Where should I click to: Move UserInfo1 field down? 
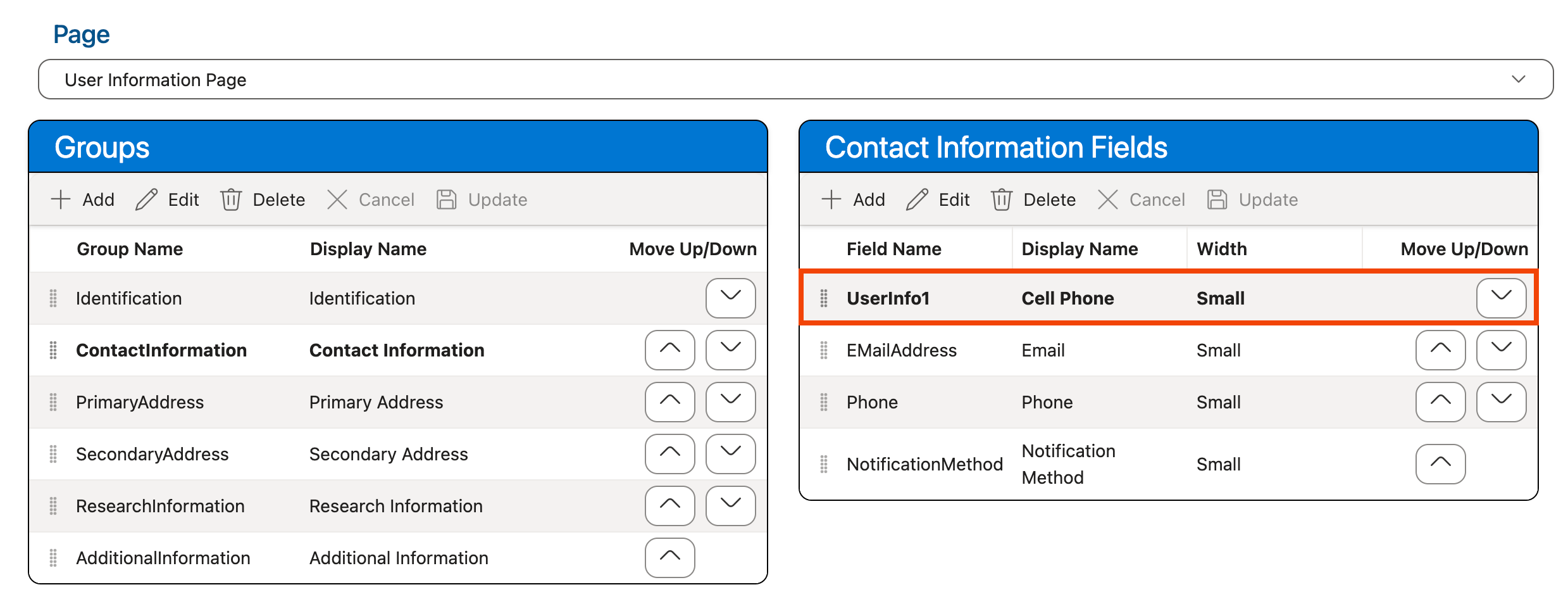1500,298
